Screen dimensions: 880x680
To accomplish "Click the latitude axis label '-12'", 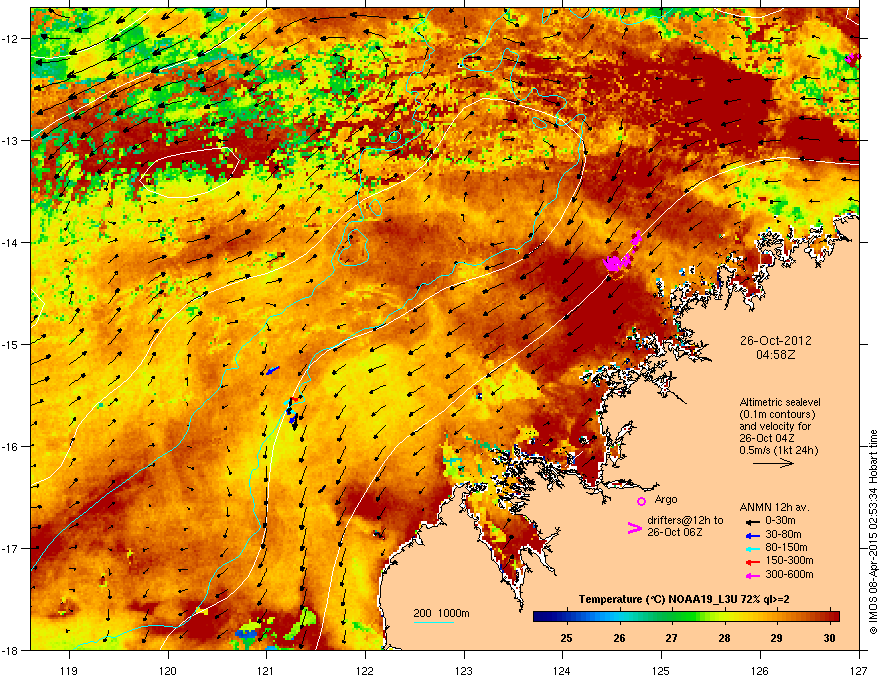I will (10, 39).
